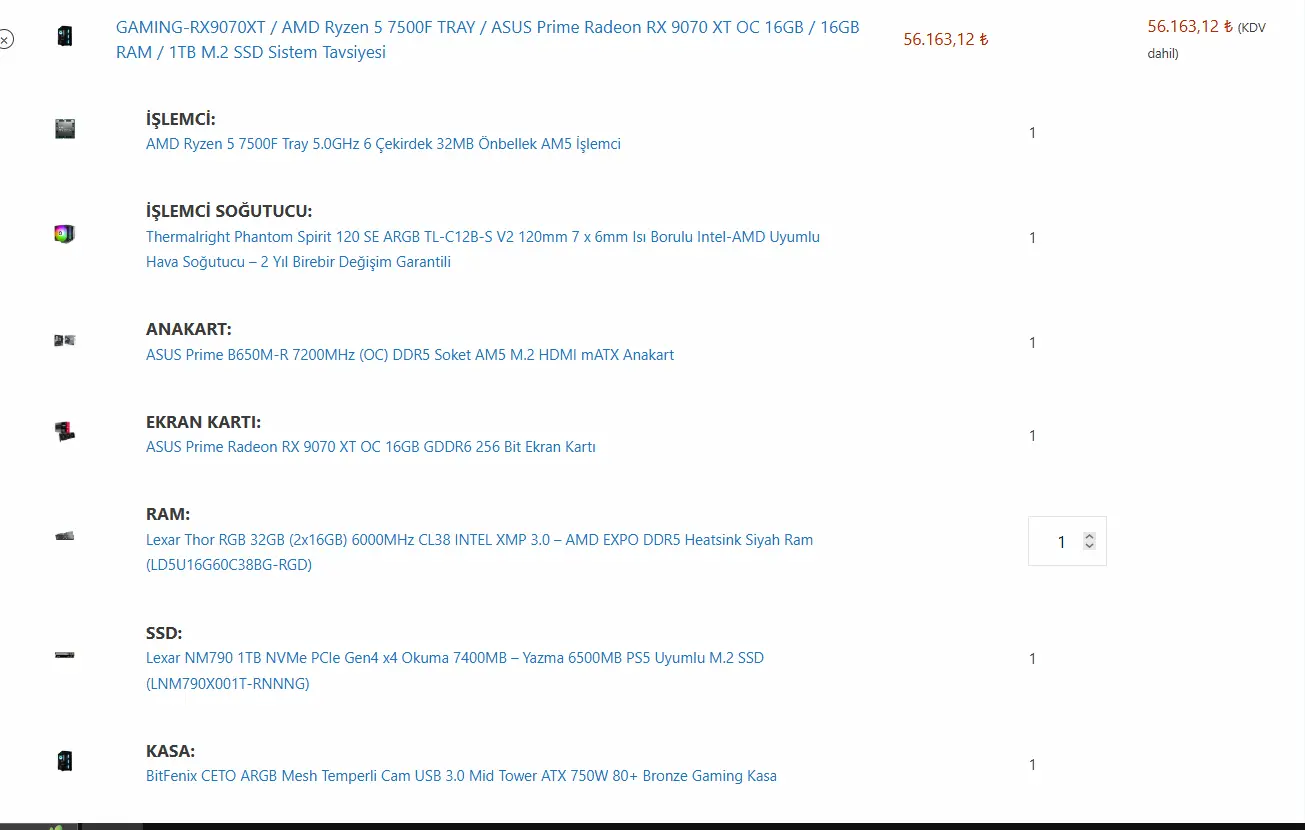Open the Lexar NM790 1TB NVMe SSD link
Viewport: 1305px width, 830px height.
(455, 671)
